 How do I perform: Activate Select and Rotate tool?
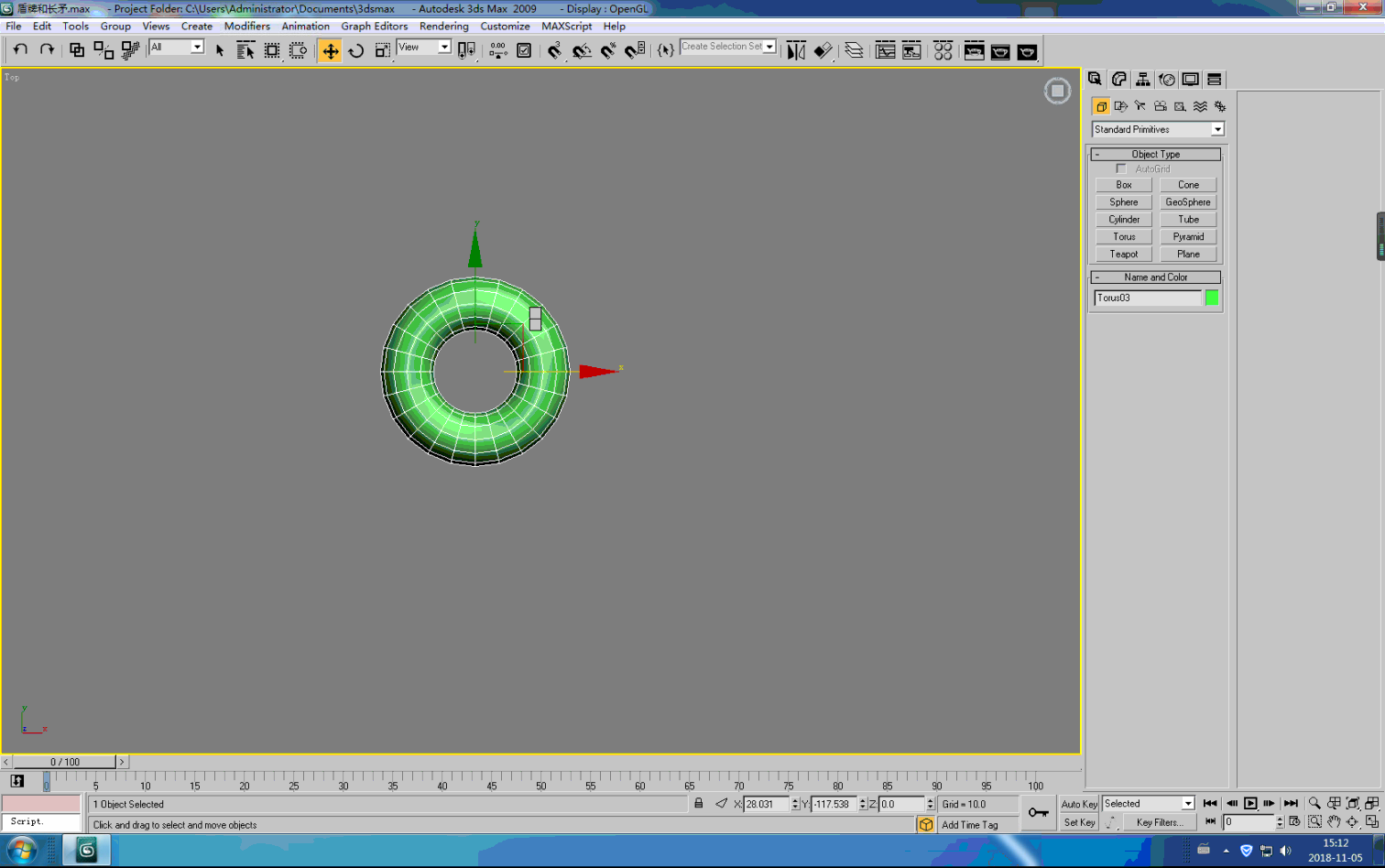click(356, 50)
